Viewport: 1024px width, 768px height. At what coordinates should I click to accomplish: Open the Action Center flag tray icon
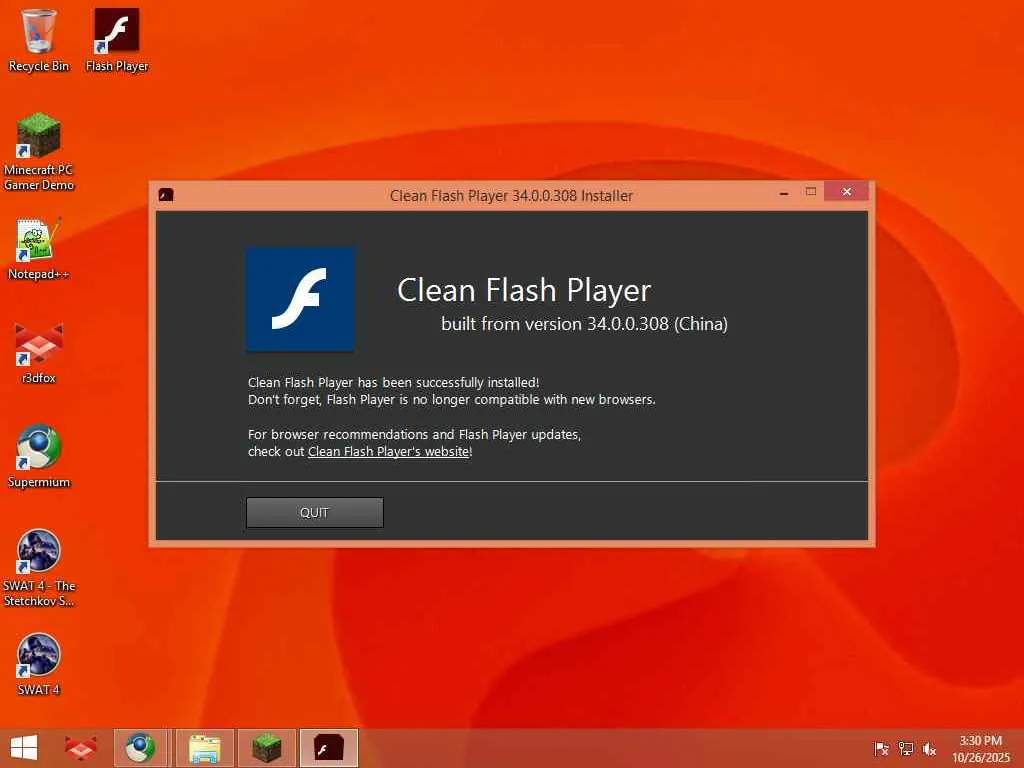[x=881, y=748]
